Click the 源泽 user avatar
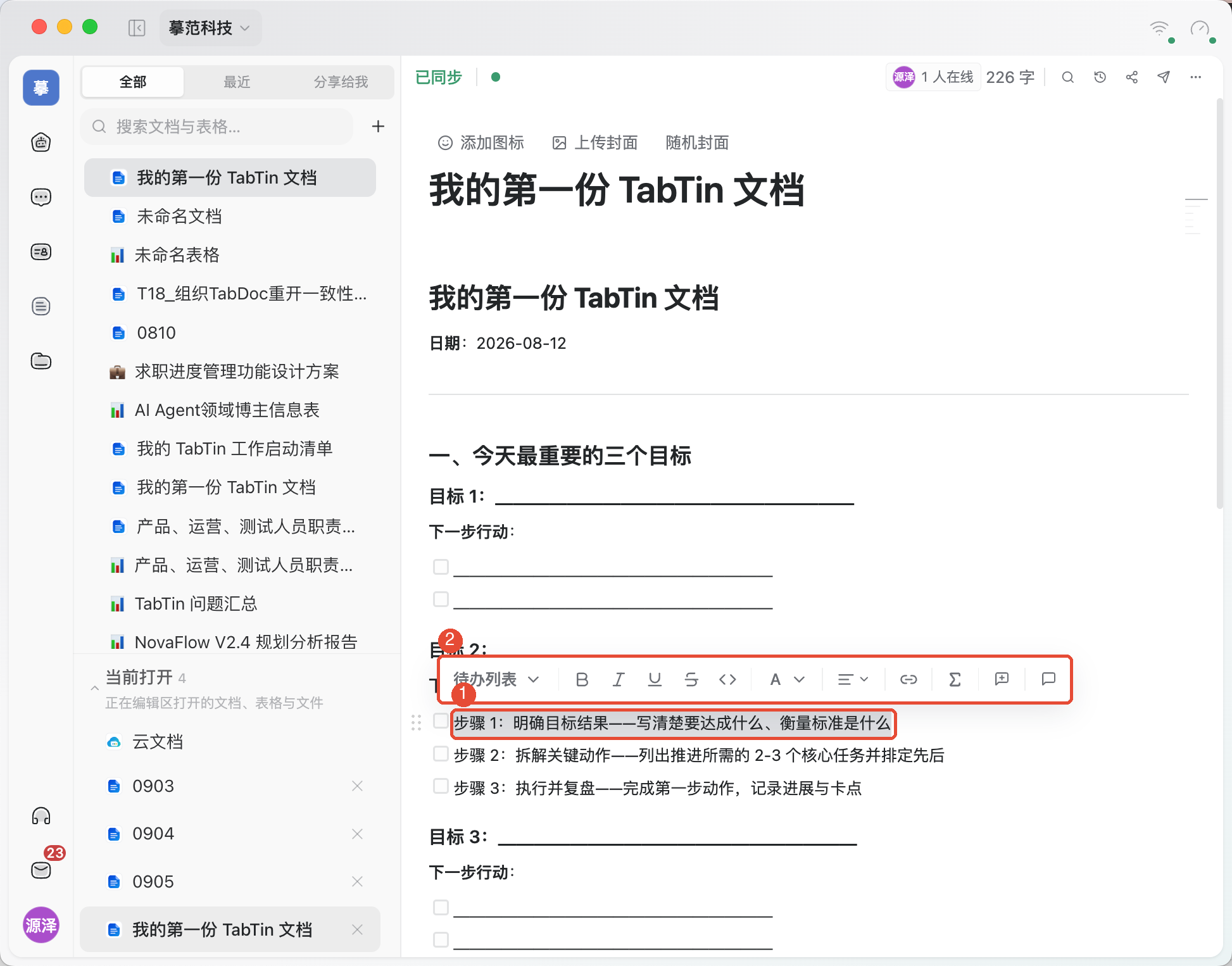This screenshot has height=966, width=1232. (x=41, y=925)
